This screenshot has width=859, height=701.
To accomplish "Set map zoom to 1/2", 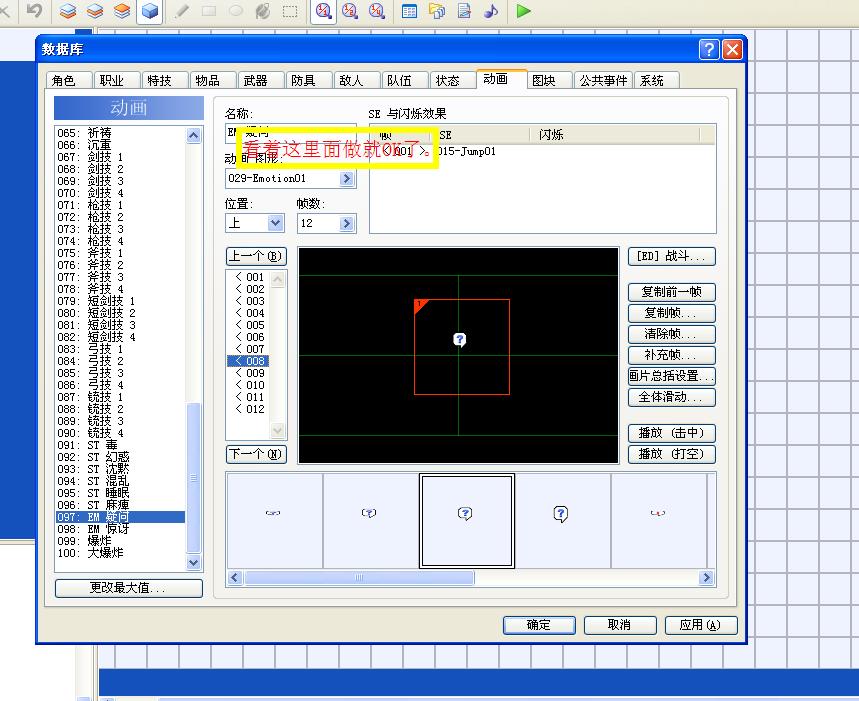I will point(350,11).
